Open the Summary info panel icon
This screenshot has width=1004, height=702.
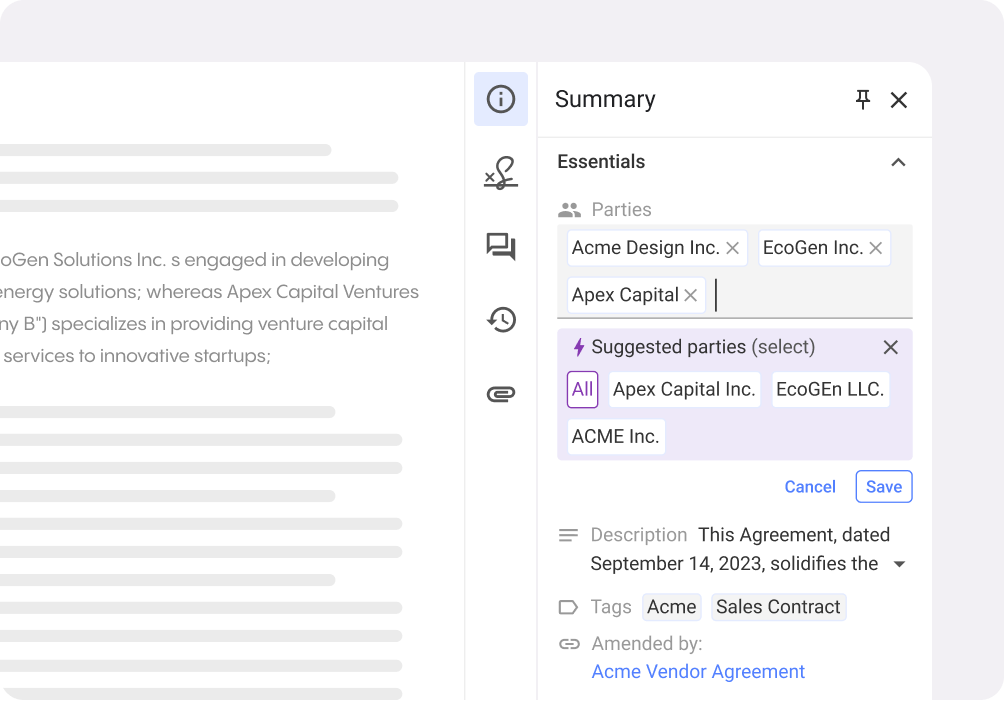tap(501, 99)
